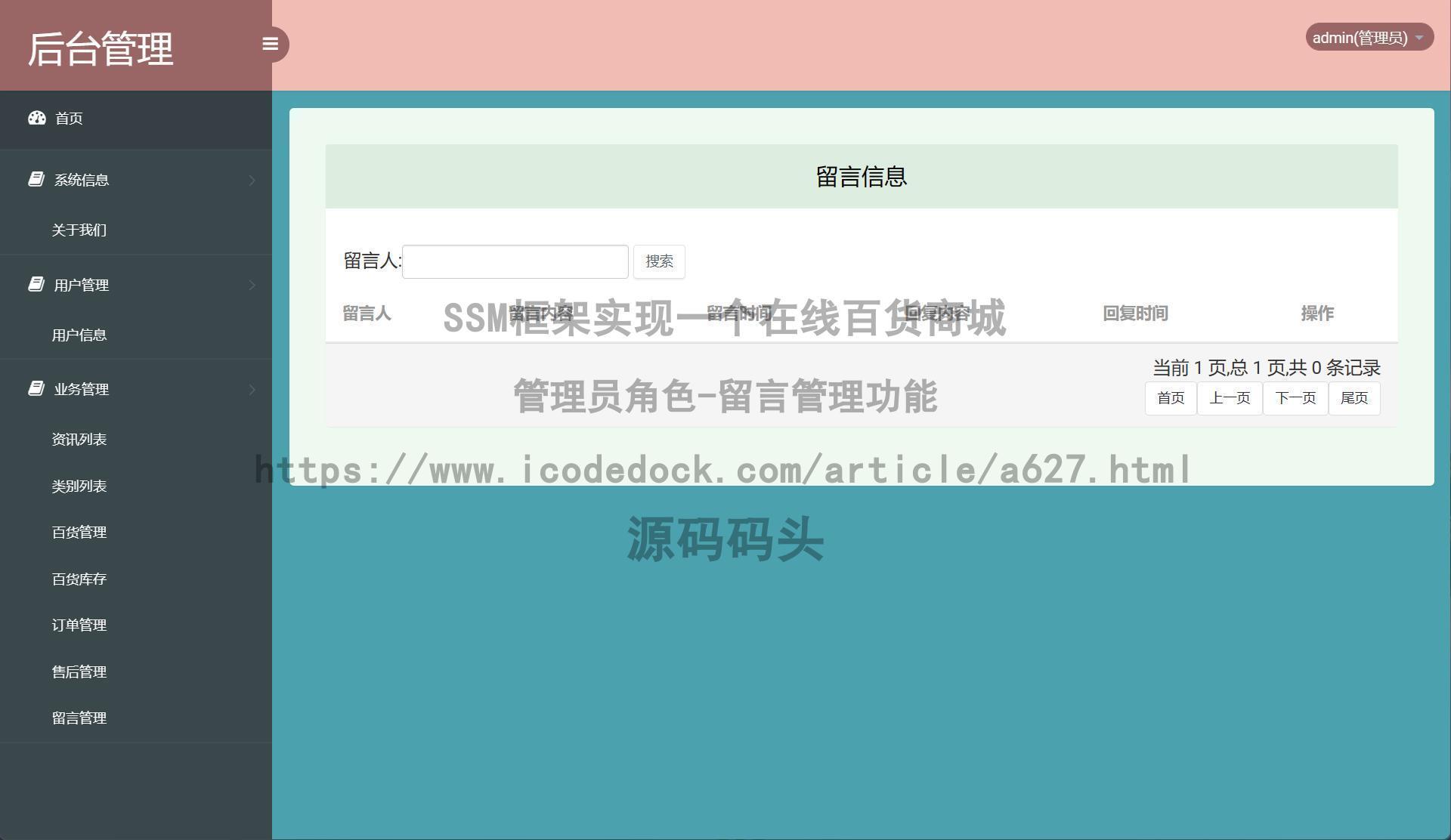The image size is (1451, 840).
Task: Click the 留言人 search input field
Action: coord(515,261)
